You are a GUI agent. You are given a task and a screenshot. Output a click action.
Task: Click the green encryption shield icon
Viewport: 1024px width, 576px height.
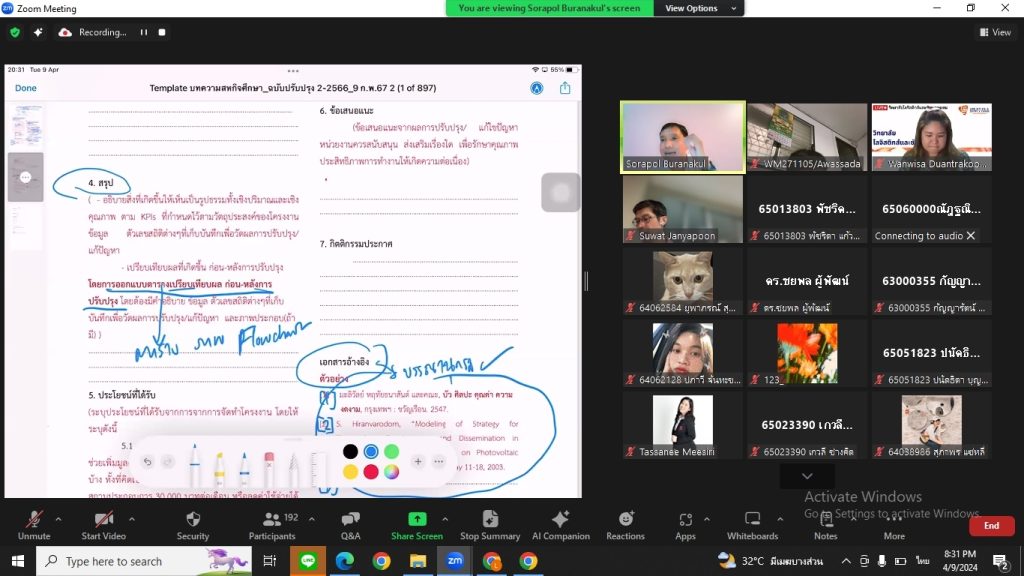tap(15, 32)
